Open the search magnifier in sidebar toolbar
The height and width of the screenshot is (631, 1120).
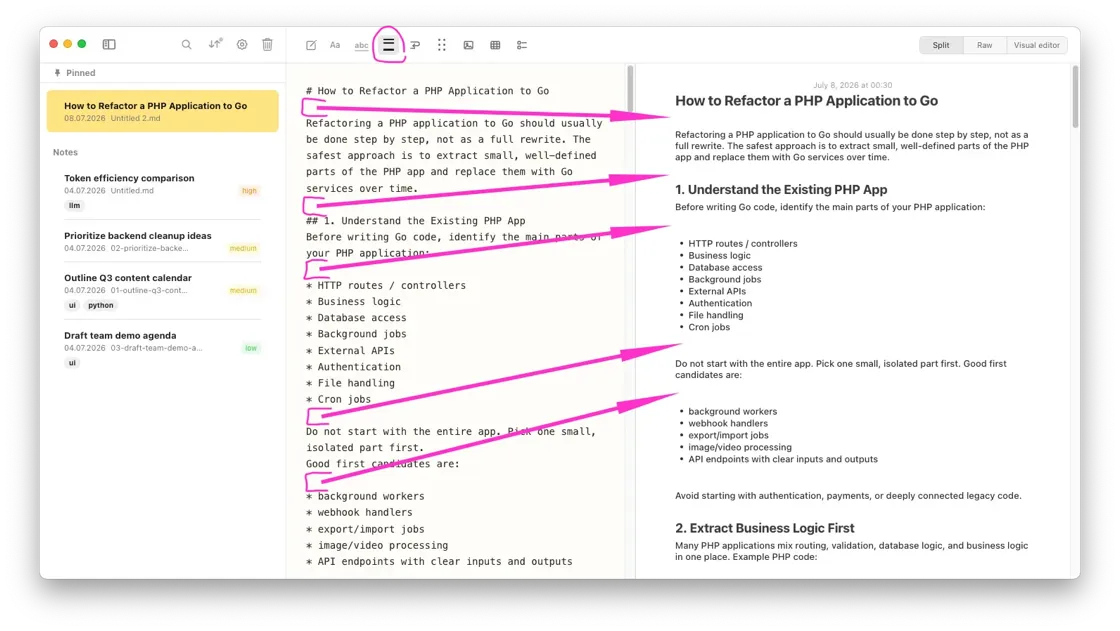pyautogui.click(x=186, y=44)
